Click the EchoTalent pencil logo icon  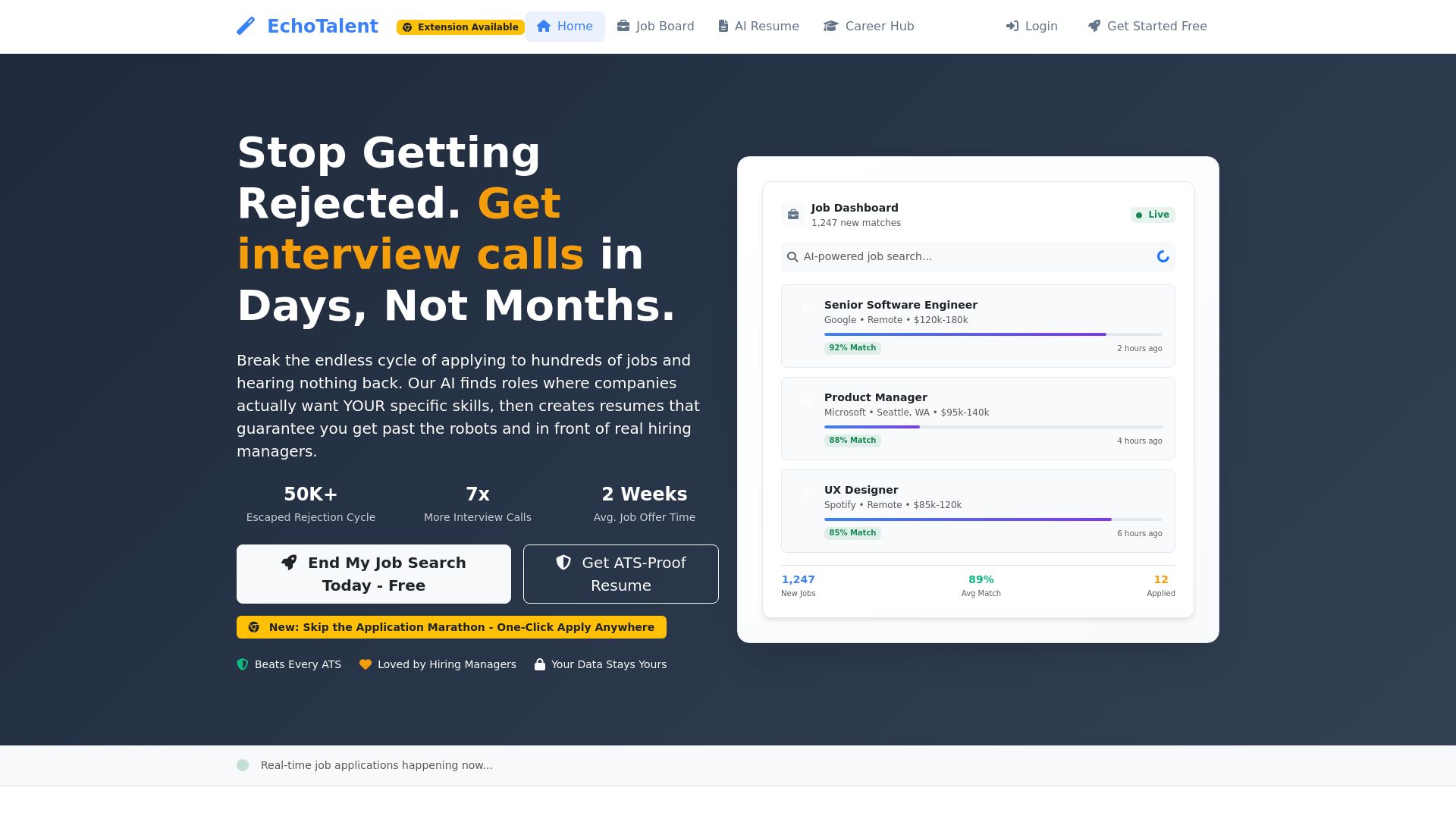(245, 26)
